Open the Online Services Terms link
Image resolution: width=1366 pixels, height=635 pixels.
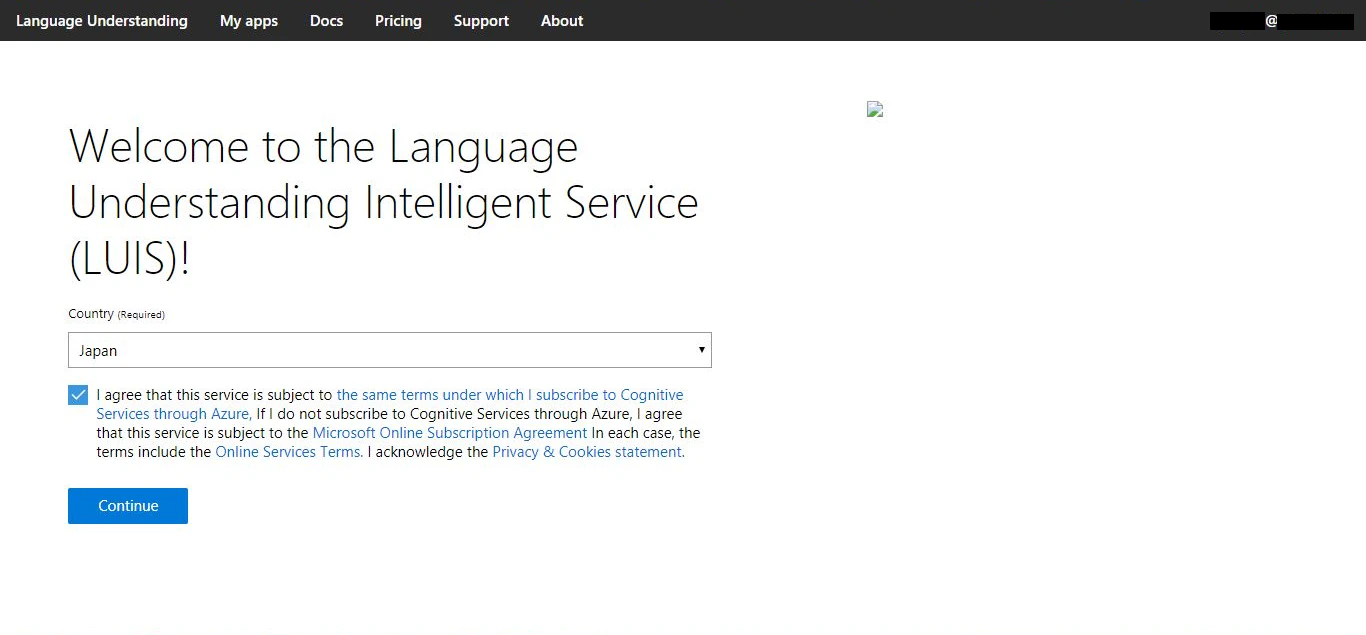tap(289, 452)
